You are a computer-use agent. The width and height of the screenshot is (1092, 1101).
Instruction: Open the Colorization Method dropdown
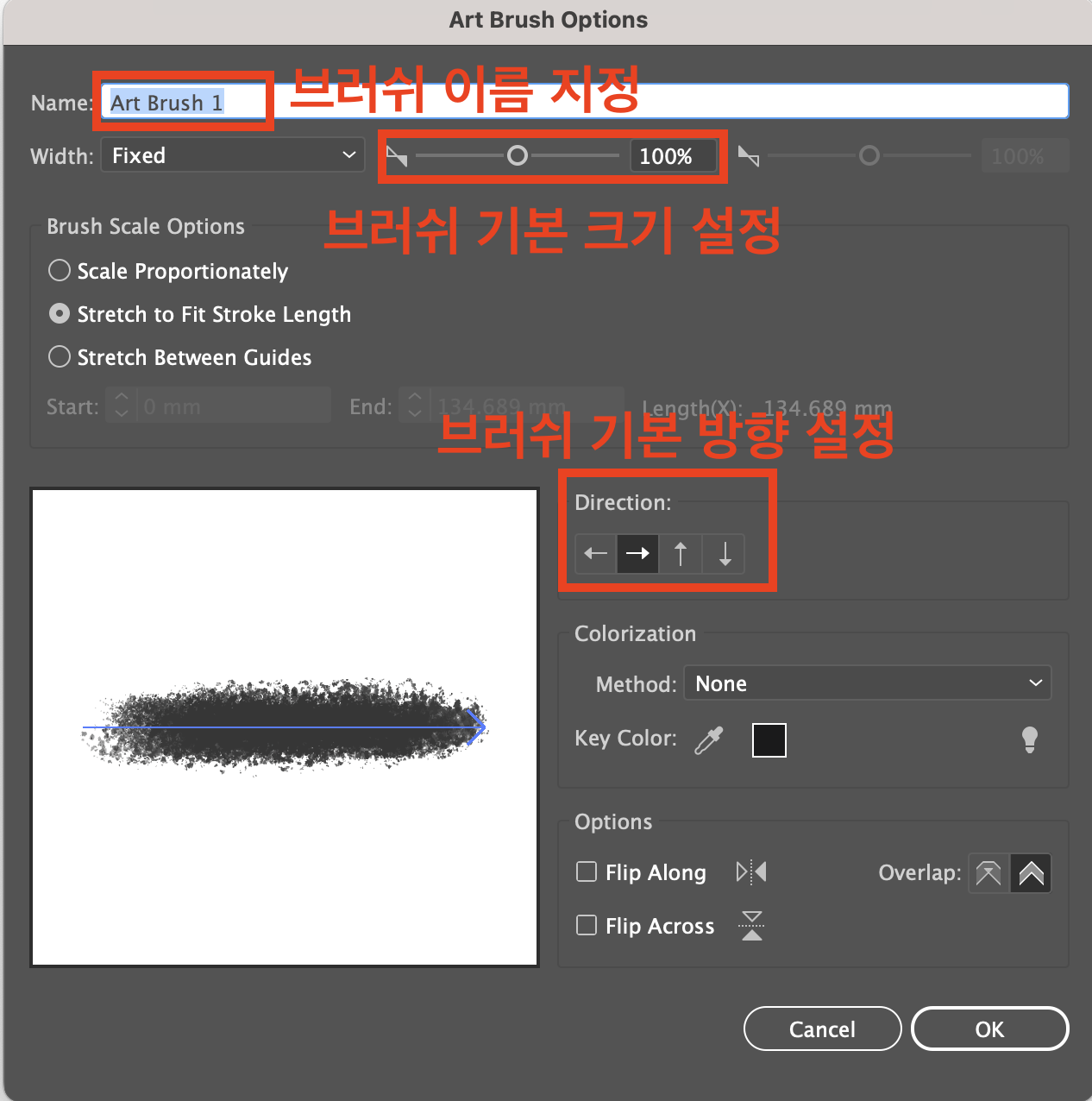(x=867, y=683)
